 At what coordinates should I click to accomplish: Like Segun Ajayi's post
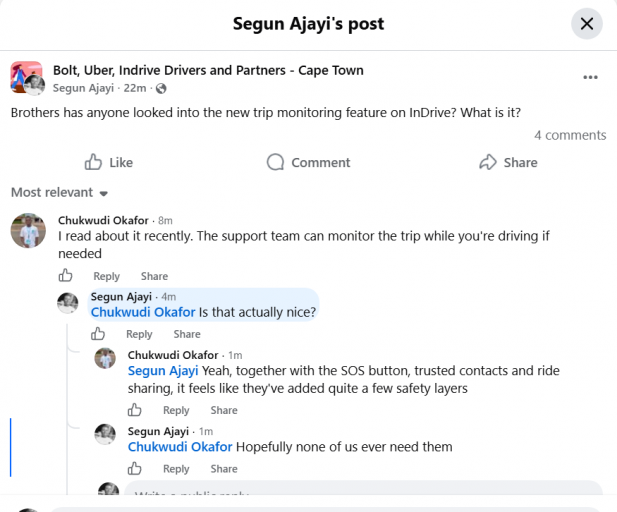click(x=109, y=162)
